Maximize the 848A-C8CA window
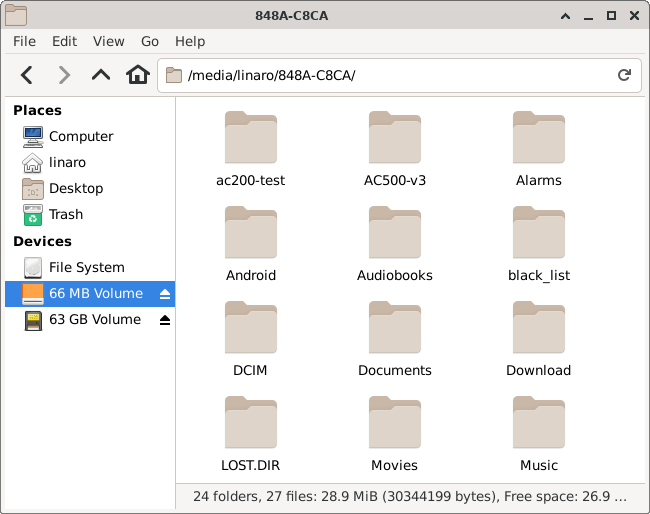Screen dimensions: 650x514 coord(611,16)
